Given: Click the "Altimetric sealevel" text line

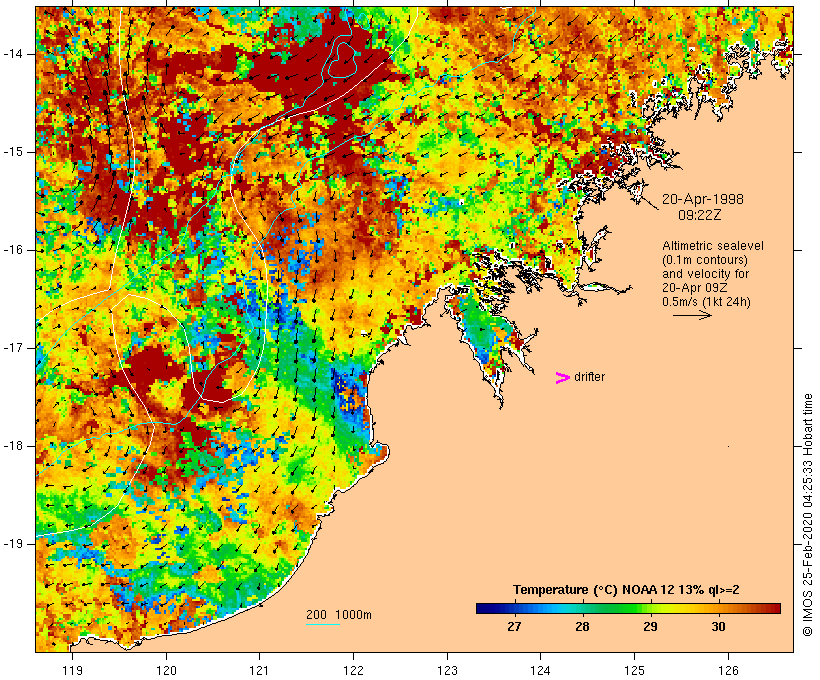Looking at the screenshot, I should pyautogui.click(x=713, y=246).
